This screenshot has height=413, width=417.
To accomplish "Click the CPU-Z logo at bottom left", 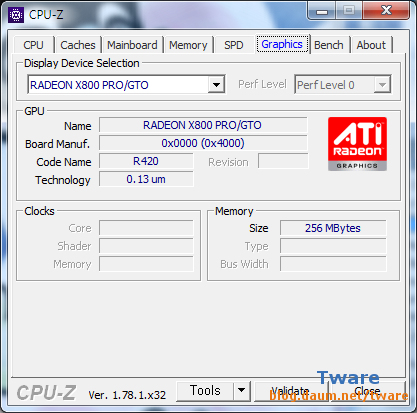I will point(46,392).
